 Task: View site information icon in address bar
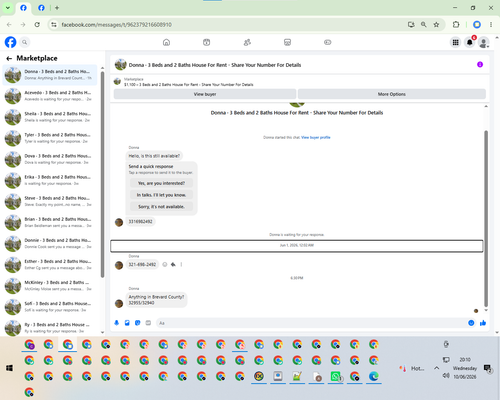(54, 24)
